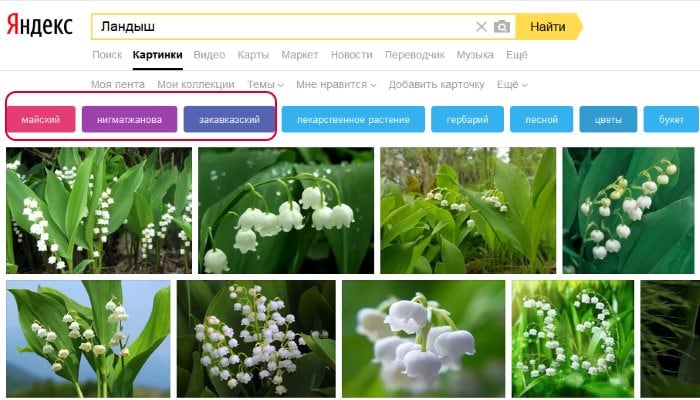Select the purple нигматжанова tag
700x400 pixels.
(x=129, y=119)
